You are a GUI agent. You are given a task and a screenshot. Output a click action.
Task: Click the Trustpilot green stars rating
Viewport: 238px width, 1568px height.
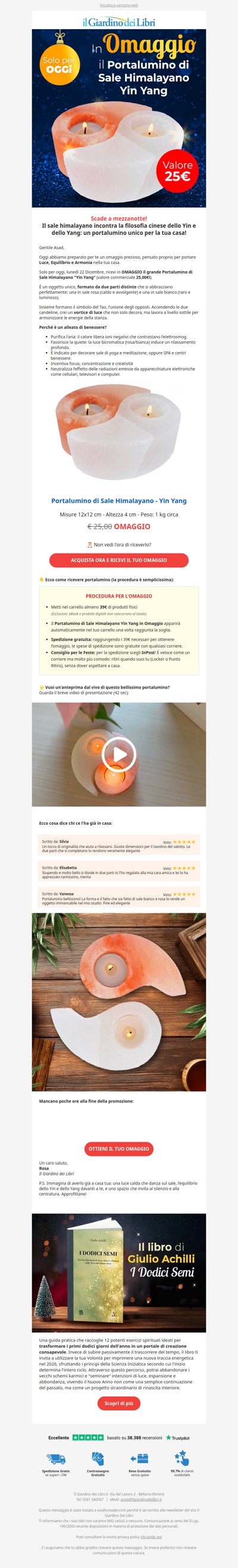point(87,1438)
